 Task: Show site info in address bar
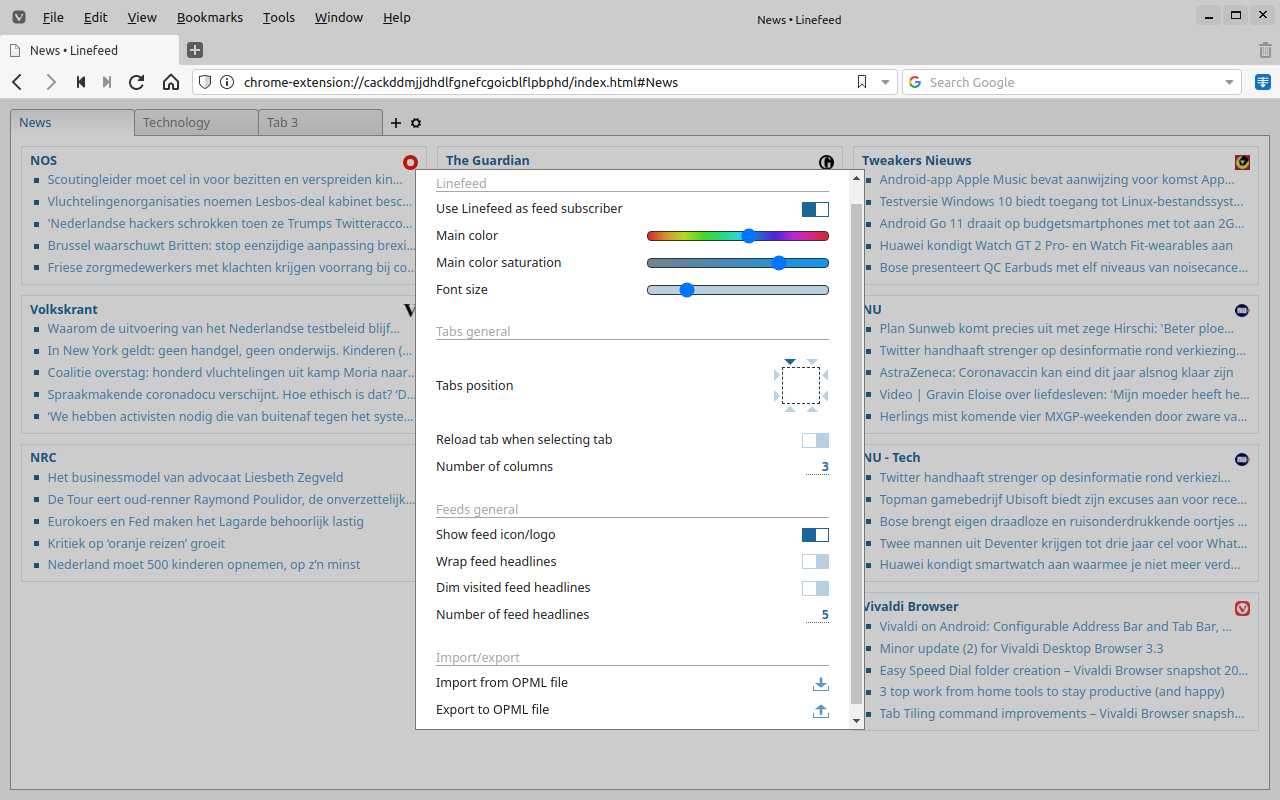pyautogui.click(x=227, y=82)
